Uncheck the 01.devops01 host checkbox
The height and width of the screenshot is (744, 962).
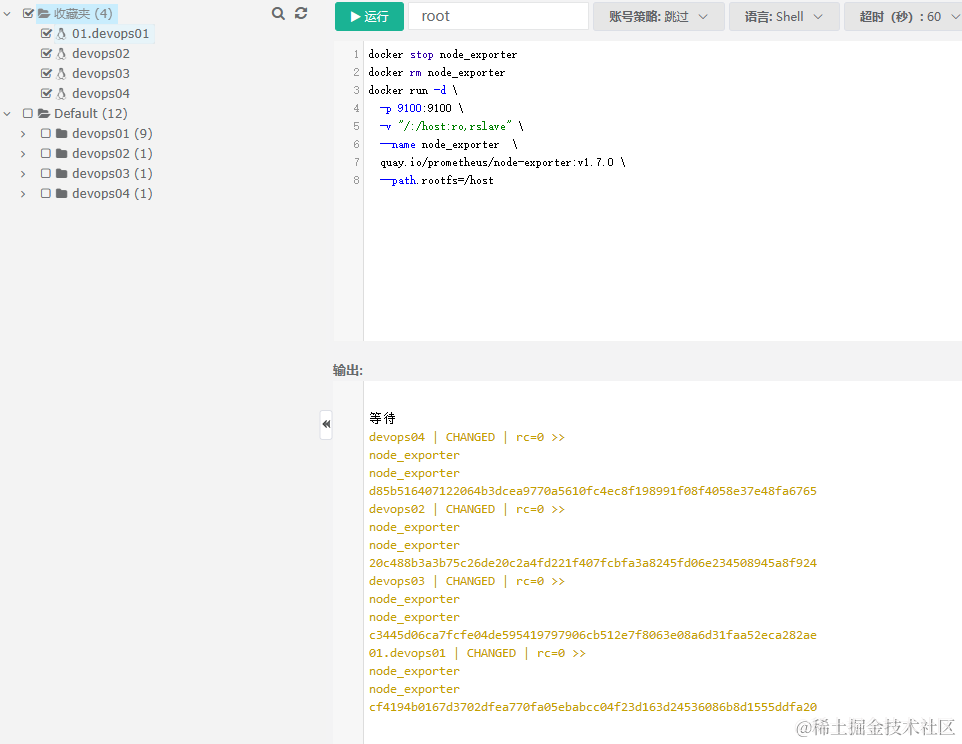[x=46, y=34]
